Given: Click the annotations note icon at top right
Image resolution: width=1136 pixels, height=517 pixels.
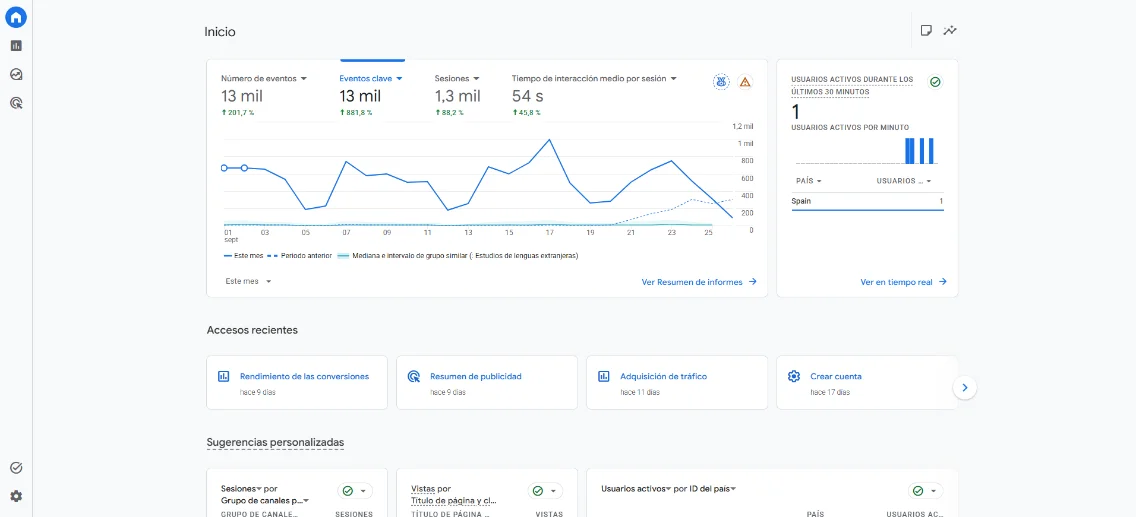Looking at the screenshot, I should click(x=926, y=30).
